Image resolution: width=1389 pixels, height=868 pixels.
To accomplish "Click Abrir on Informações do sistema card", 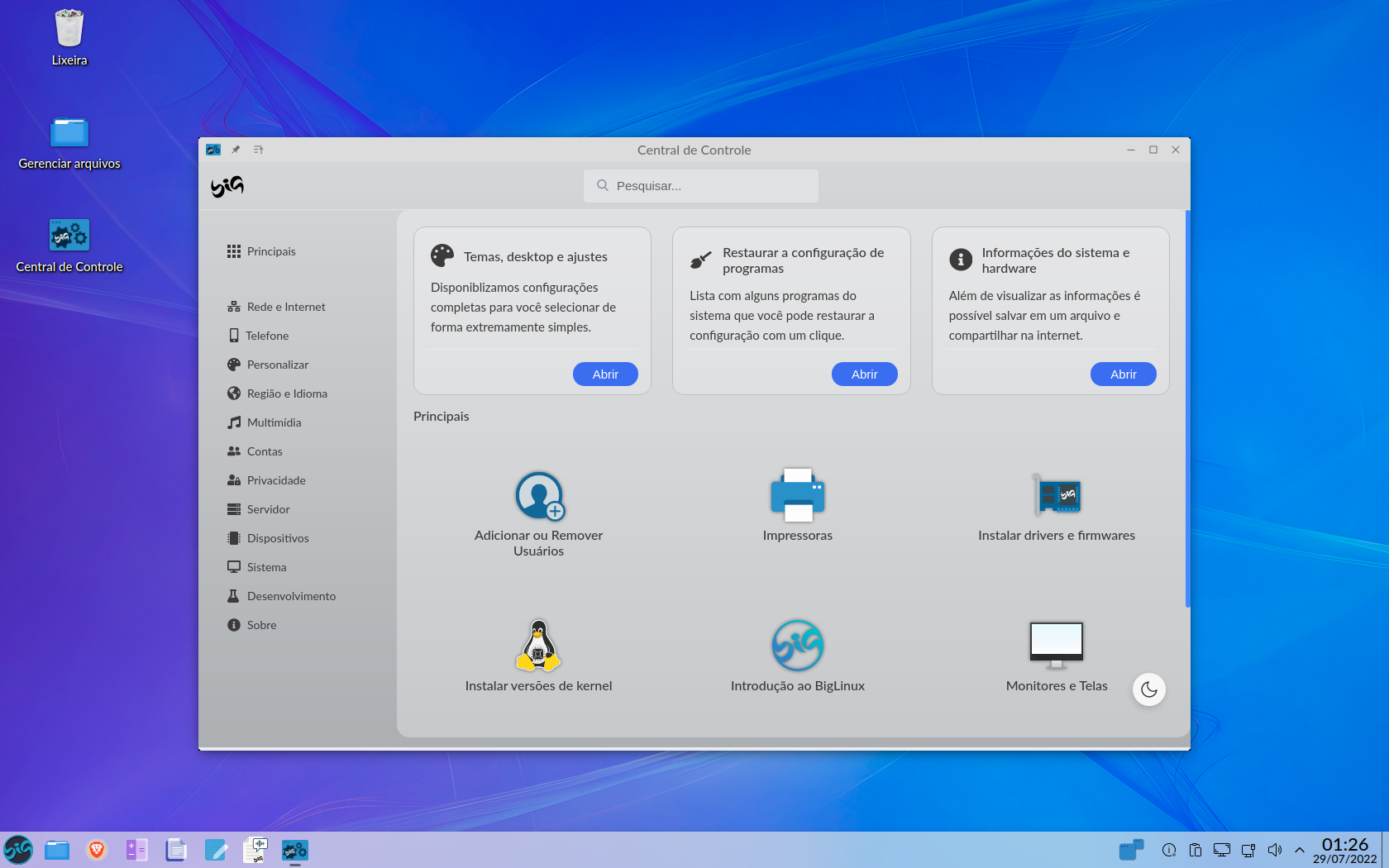I will (1123, 374).
